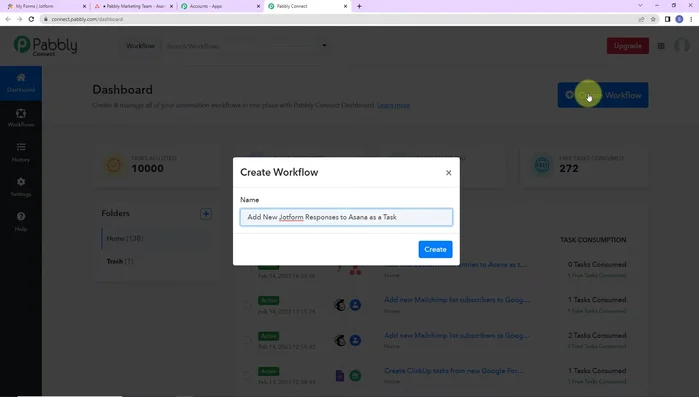Image resolution: width=699 pixels, height=397 pixels.
Task: Click the Chrome profile icon in toolbar
Action: [679, 19]
